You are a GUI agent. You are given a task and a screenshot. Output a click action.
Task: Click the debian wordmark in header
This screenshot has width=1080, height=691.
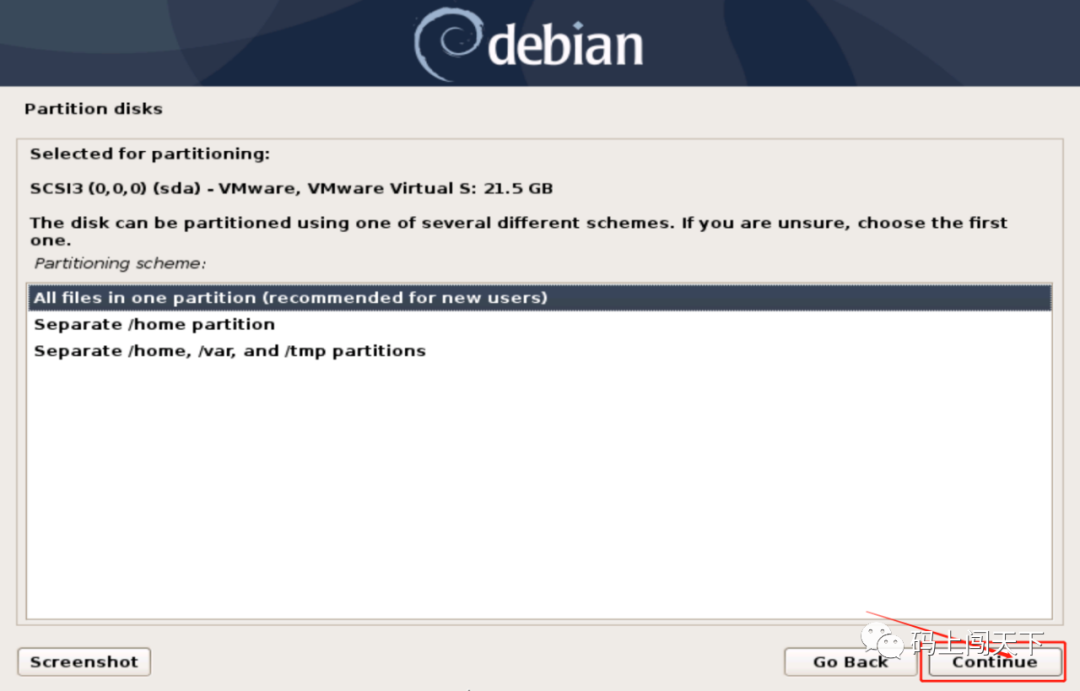(565, 45)
